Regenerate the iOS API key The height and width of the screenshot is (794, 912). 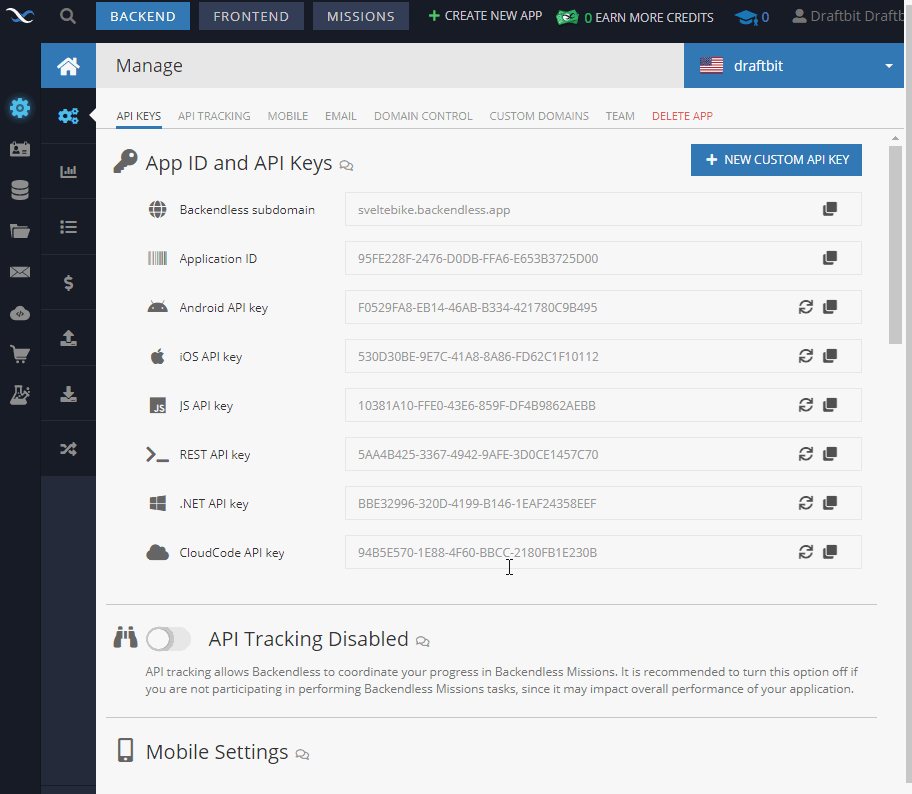806,355
